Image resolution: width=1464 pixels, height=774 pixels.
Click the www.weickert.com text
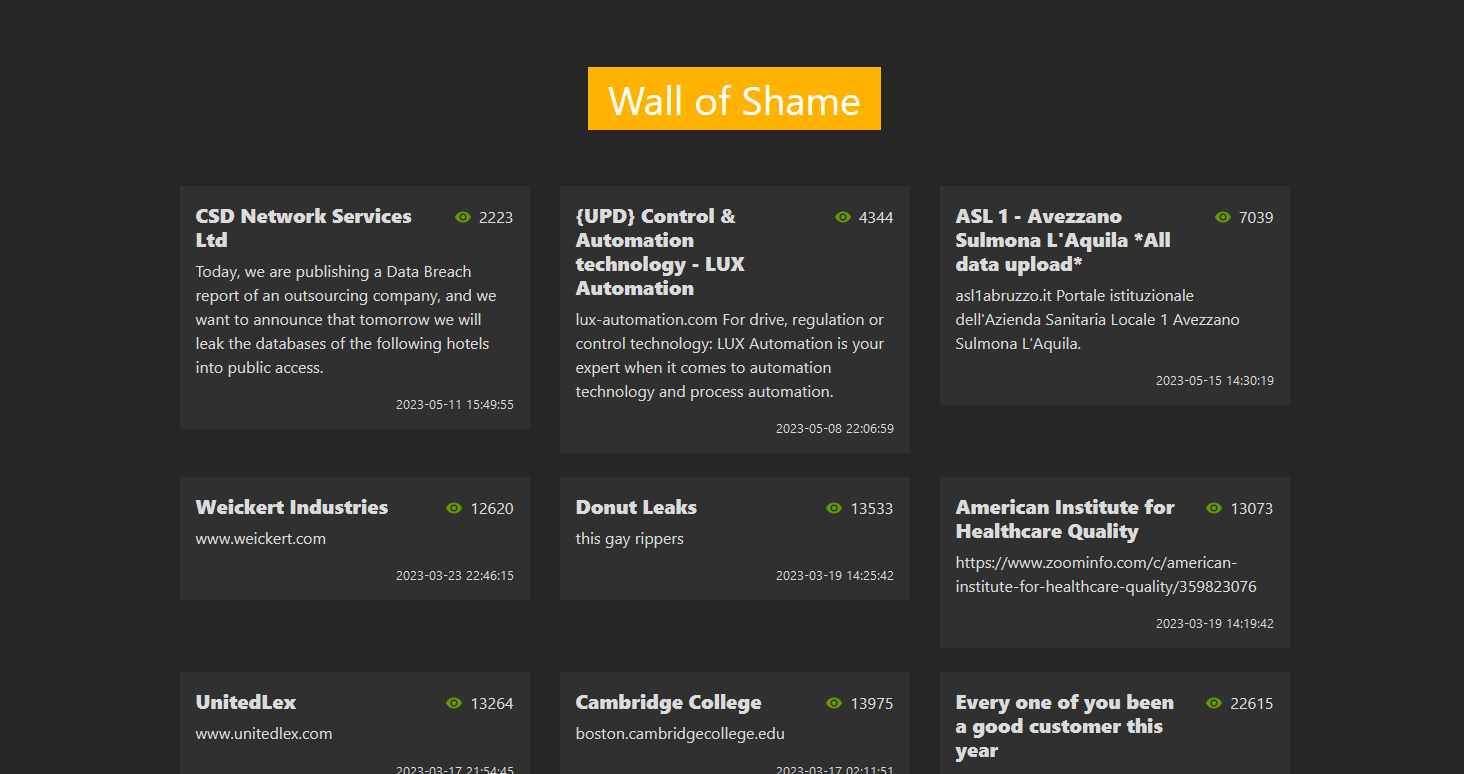pyautogui.click(x=261, y=538)
